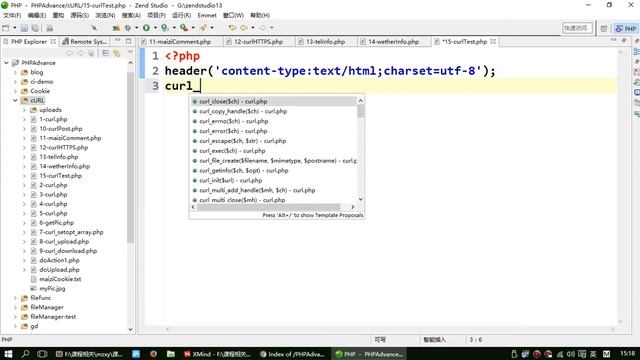Image resolution: width=640 pixels, height=360 pixels.
Task: Open the 文件(F) menu
Action: [x=12, y=15]
